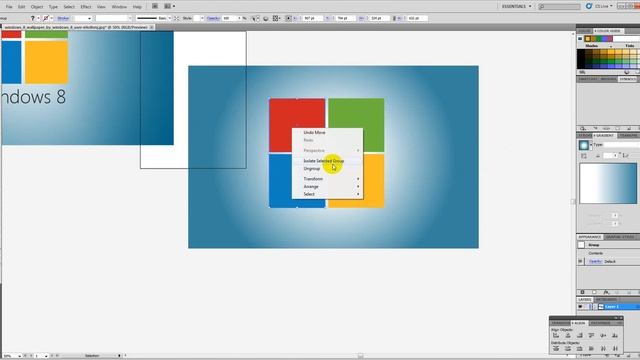640x360 pixels.
Task: Click the width value field
Action: [379, 18]
